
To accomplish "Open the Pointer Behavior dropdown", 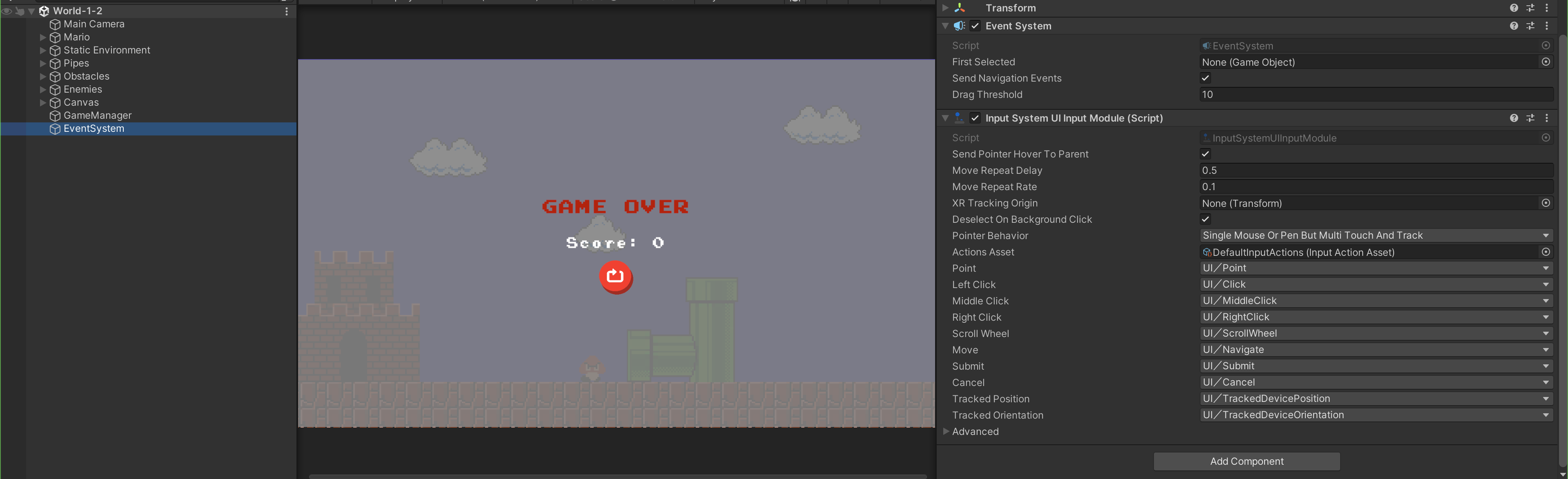I will coord(1376,236).
